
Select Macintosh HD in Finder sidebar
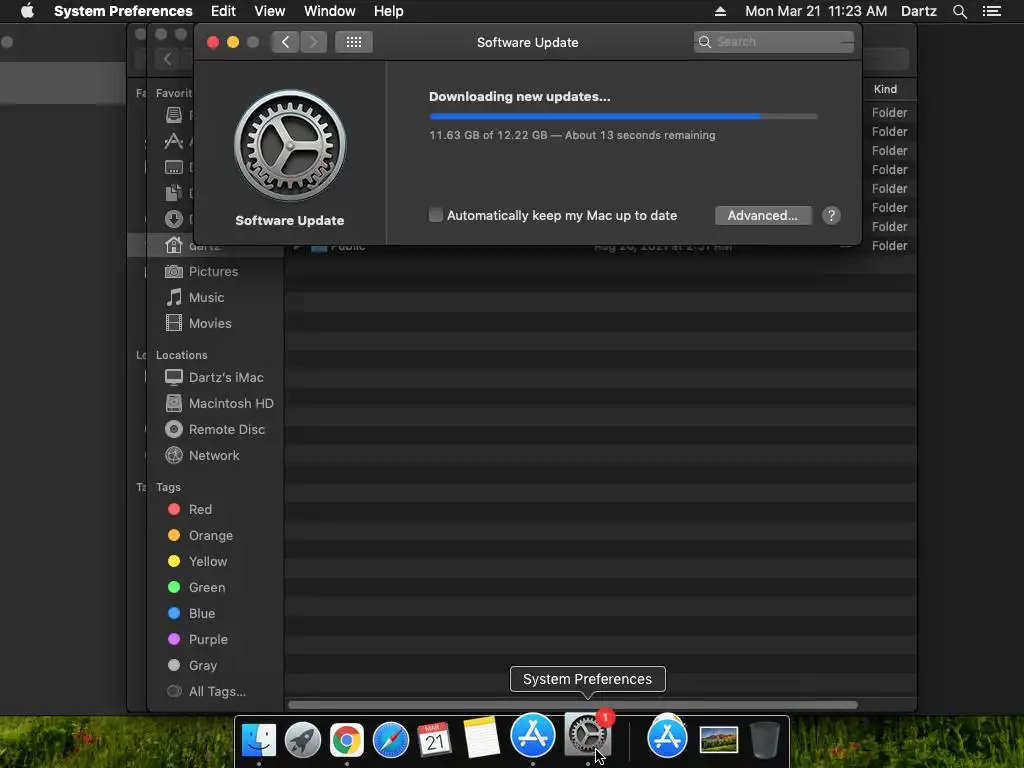(x=231, y=404)
